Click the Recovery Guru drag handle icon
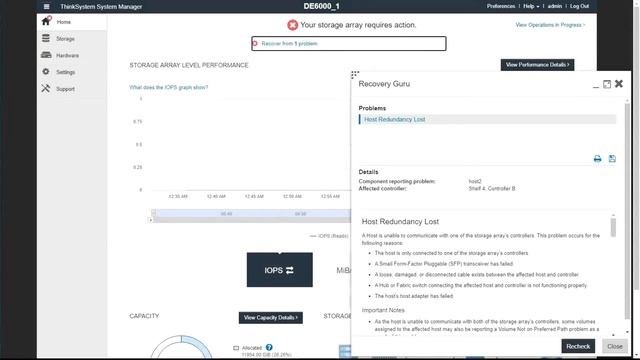640x360 pixels. 355,75
